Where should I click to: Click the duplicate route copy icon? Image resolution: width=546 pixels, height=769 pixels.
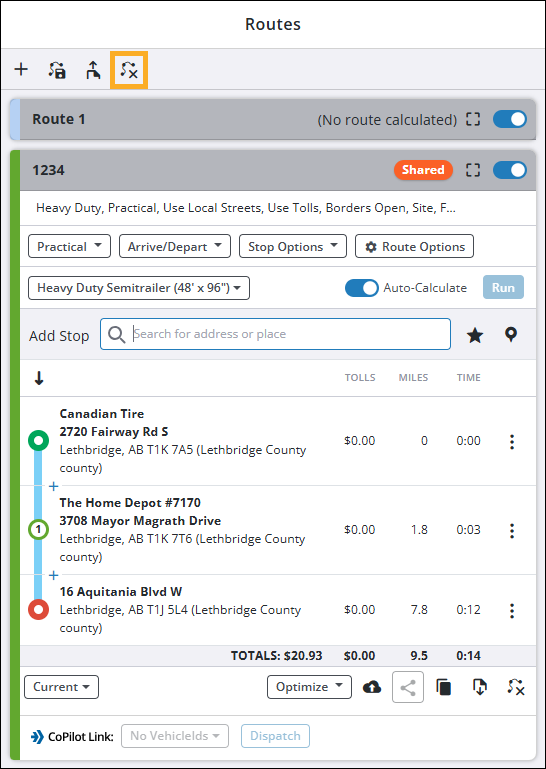tap(443, 687)
